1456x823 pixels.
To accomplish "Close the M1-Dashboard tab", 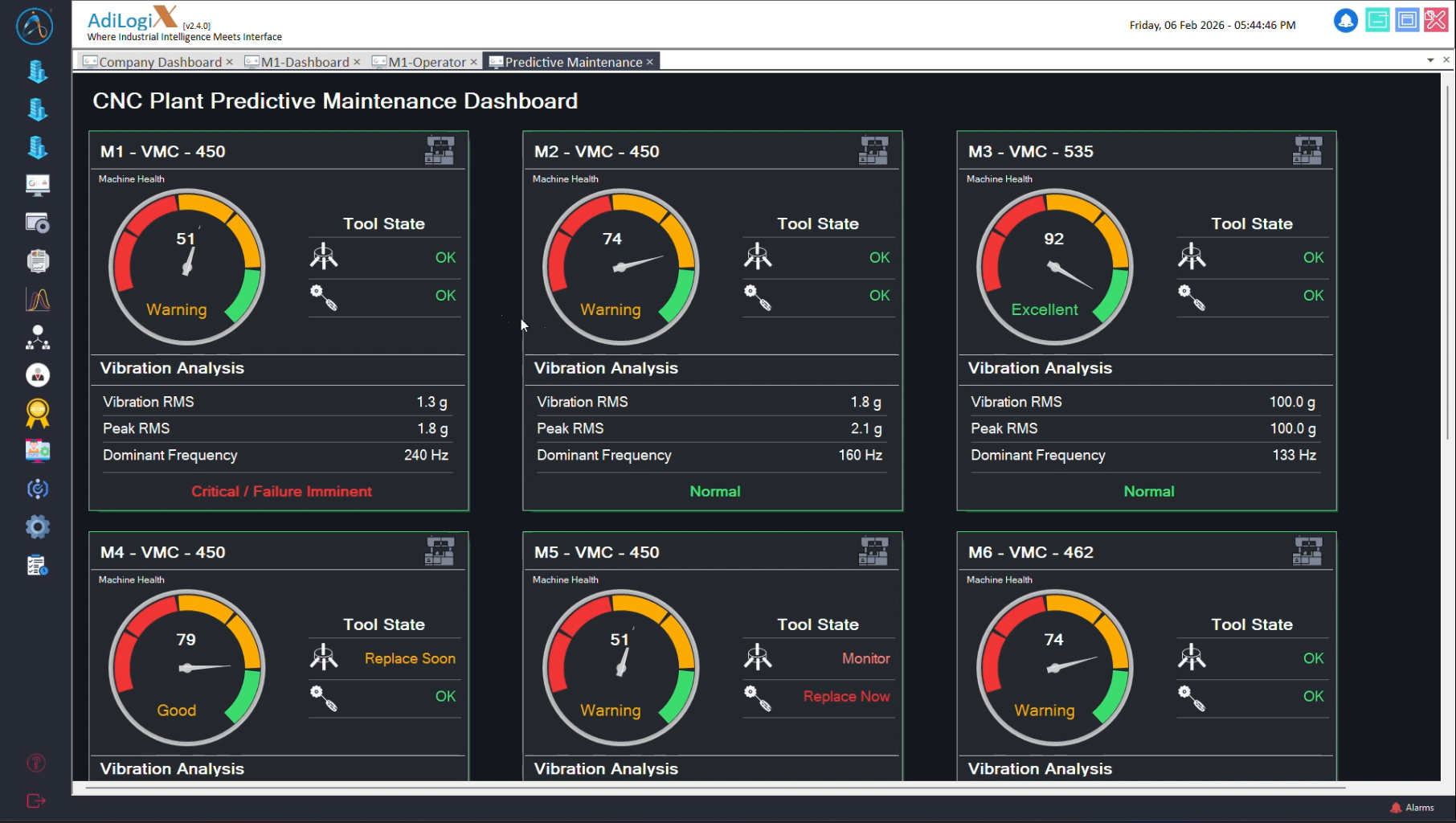I will point(357,62).
